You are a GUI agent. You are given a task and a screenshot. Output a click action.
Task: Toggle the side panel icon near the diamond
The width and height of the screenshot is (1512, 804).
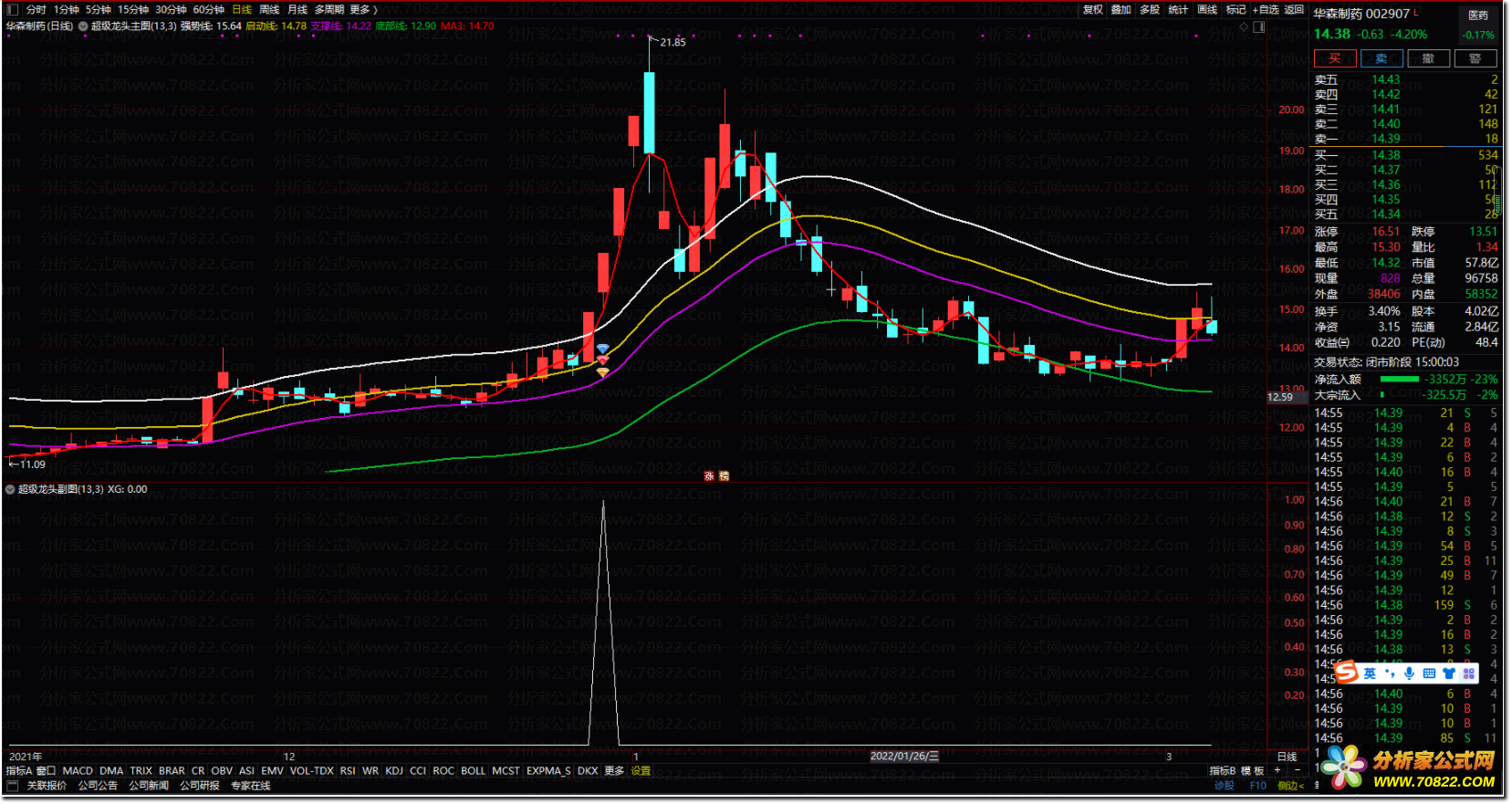tap(1259, 26)
